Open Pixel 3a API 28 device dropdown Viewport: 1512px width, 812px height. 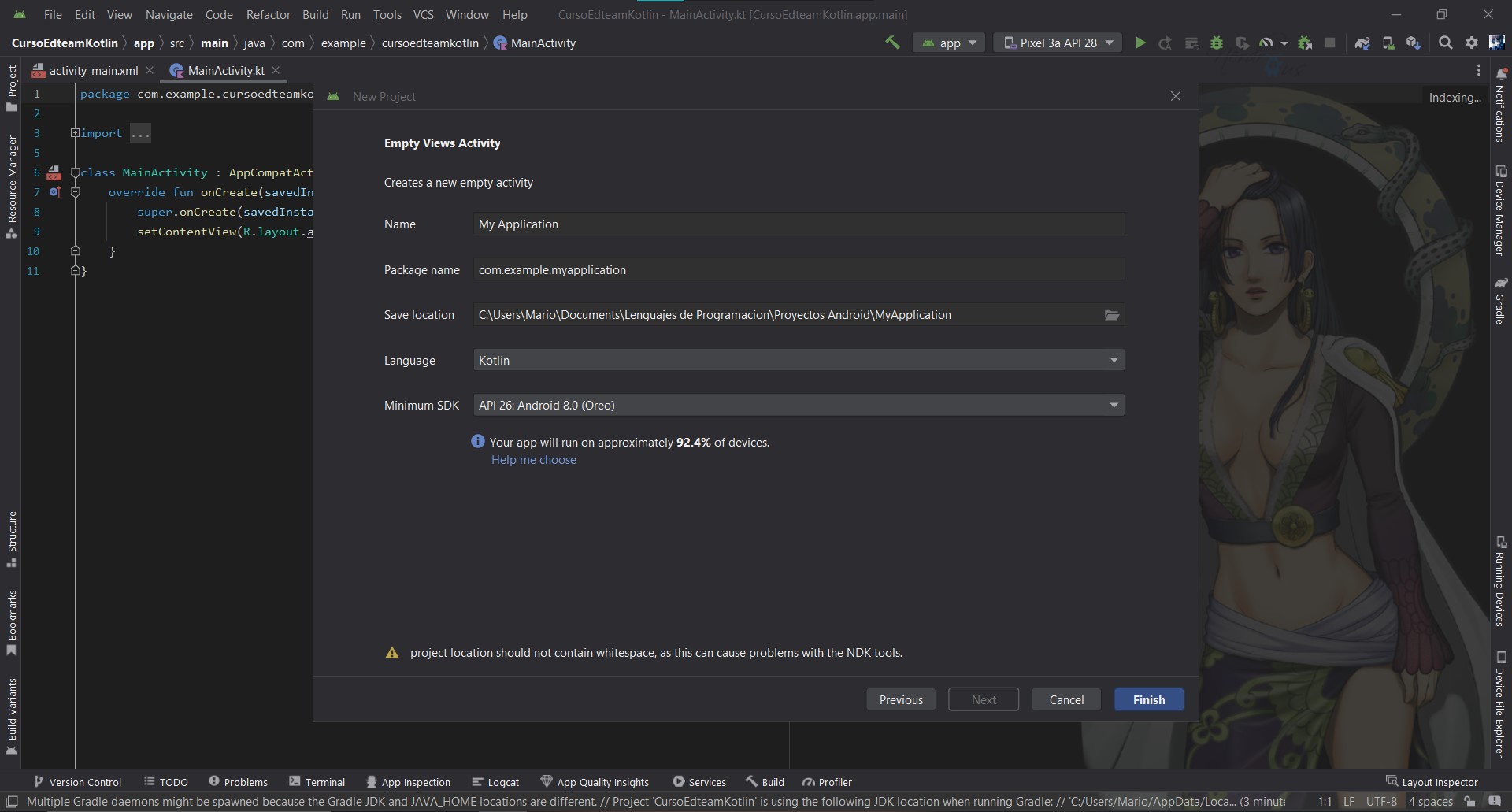1058,43
